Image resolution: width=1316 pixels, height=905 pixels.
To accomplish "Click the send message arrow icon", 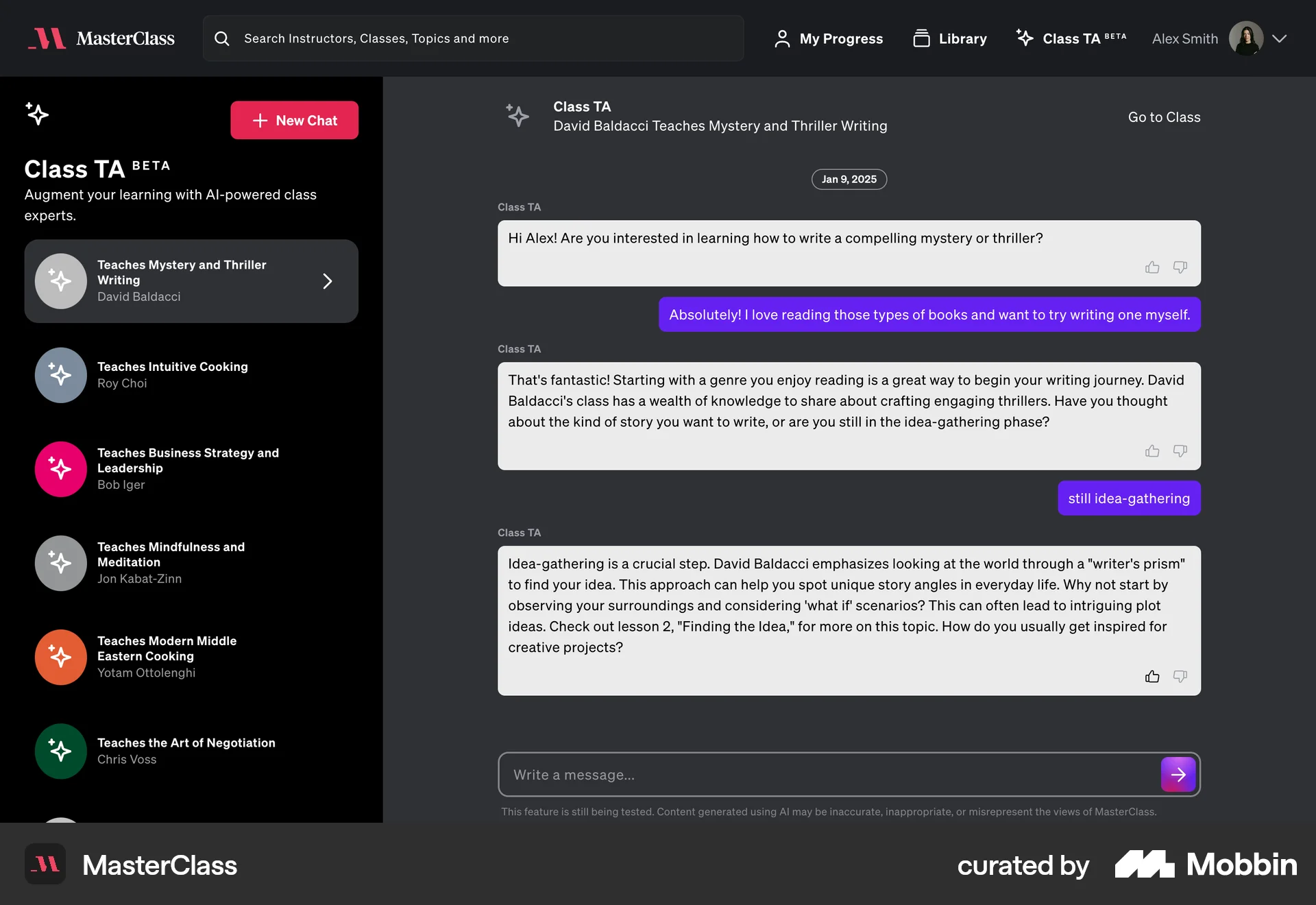I will 1178,775.
